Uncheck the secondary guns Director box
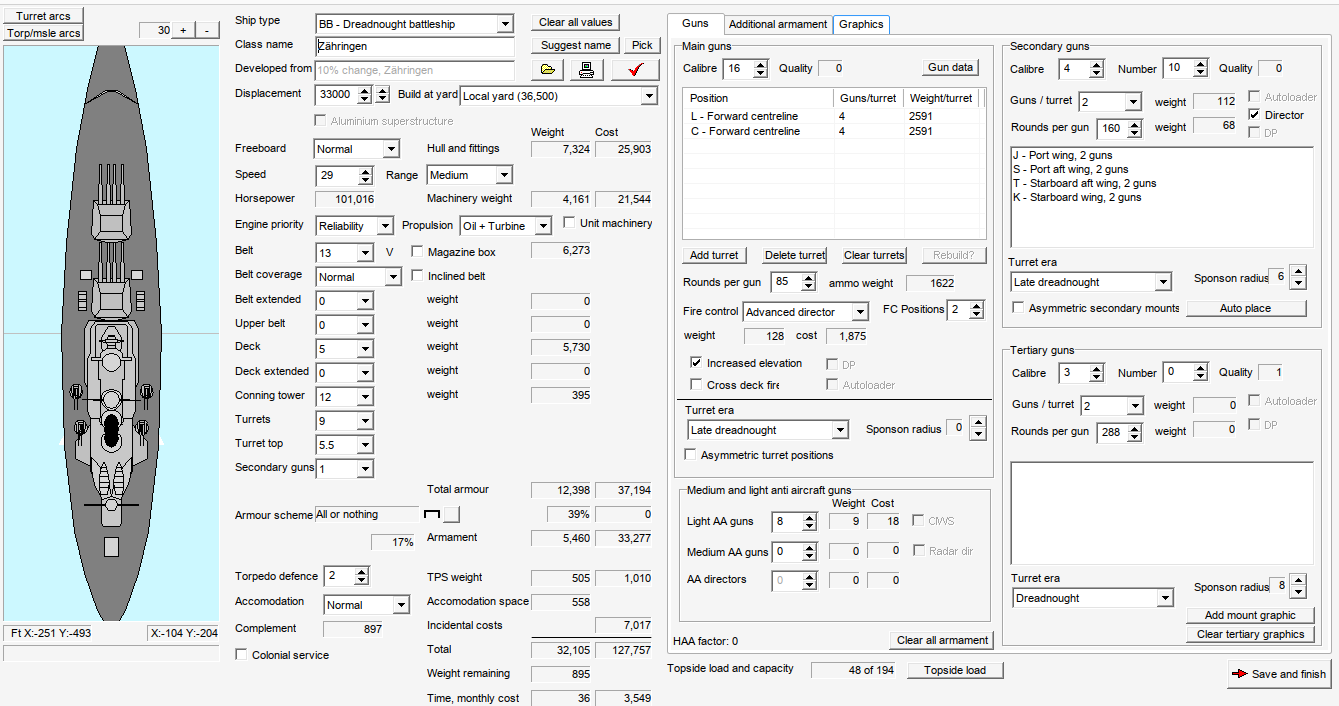This screenshot has width=1339, height=706. pyautogui.click(x=1255, y=115)
